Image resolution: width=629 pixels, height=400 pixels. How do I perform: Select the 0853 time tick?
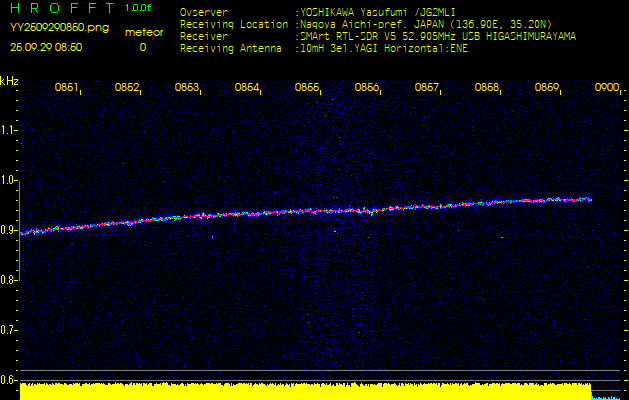pos(187,88)
